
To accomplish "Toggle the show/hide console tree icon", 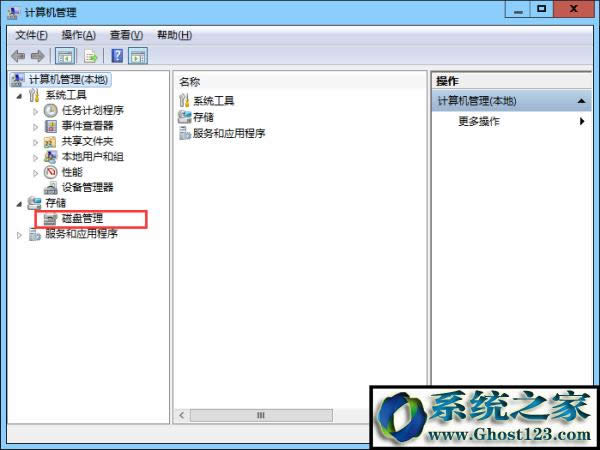I will tap(65, 56).
